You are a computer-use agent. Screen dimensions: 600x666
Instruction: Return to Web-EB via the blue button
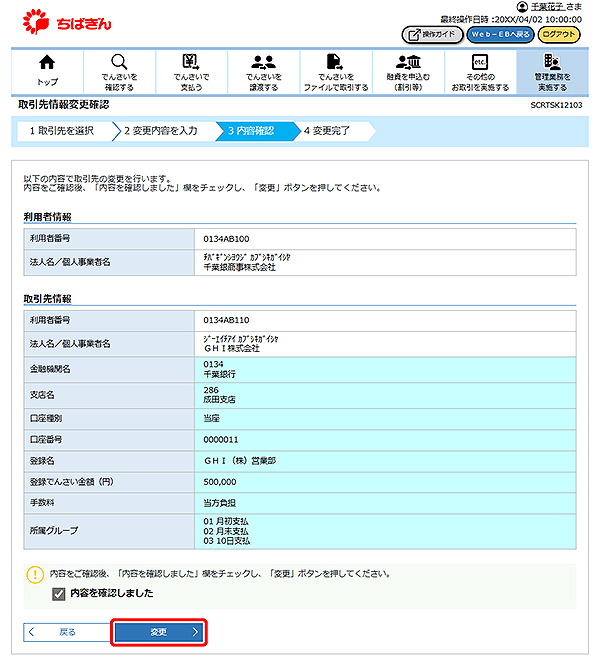coord(500,34)
